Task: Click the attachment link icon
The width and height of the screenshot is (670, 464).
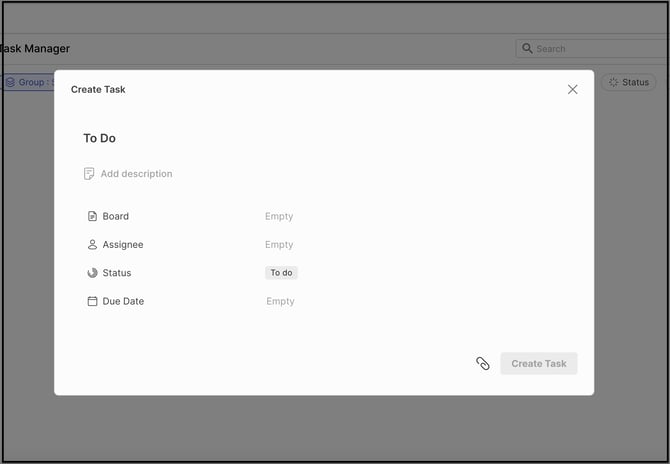Action: point(483,364)
